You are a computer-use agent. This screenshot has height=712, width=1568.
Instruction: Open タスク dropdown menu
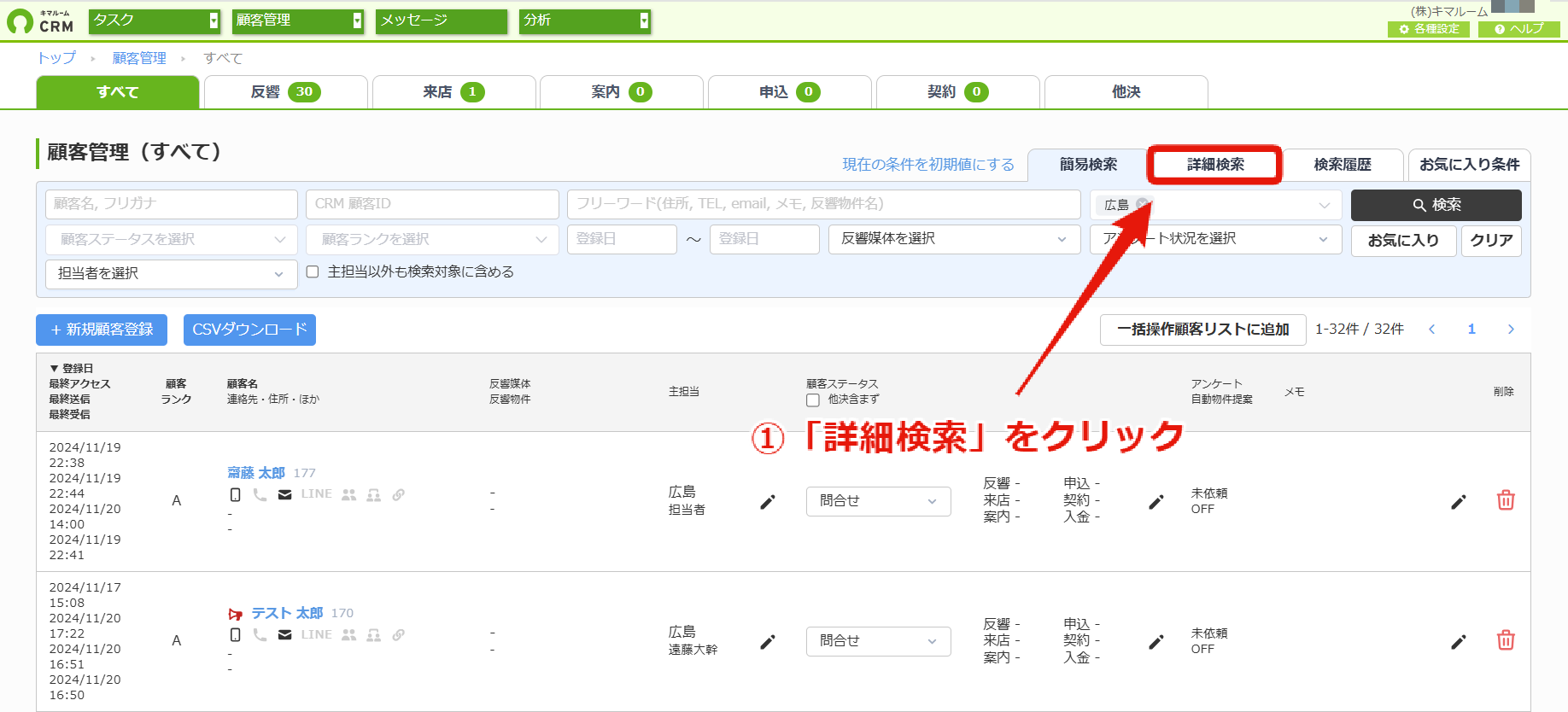pyautogui.click(x=155, y=20)
